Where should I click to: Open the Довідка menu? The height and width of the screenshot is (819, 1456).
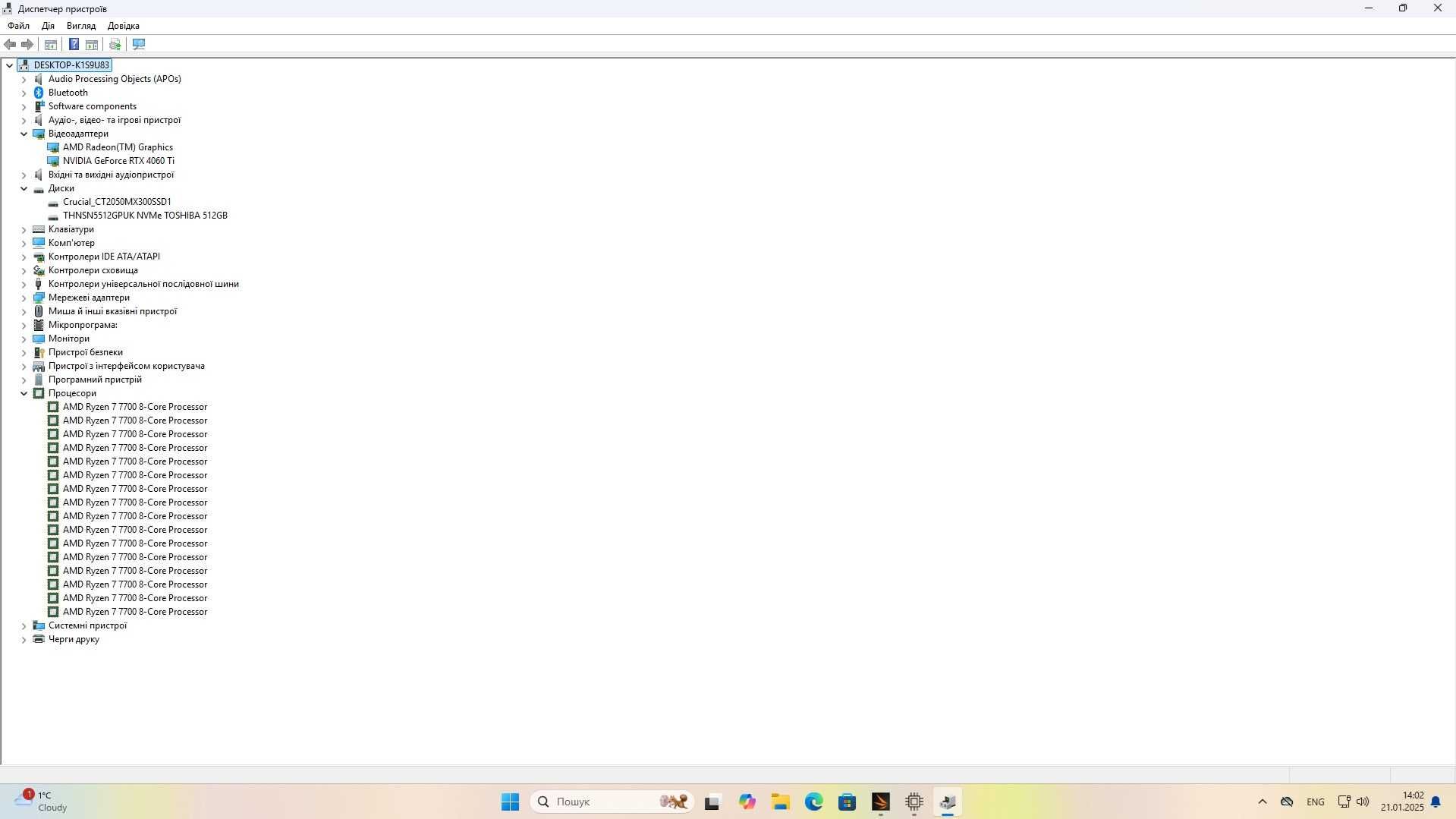coord(124,26)
